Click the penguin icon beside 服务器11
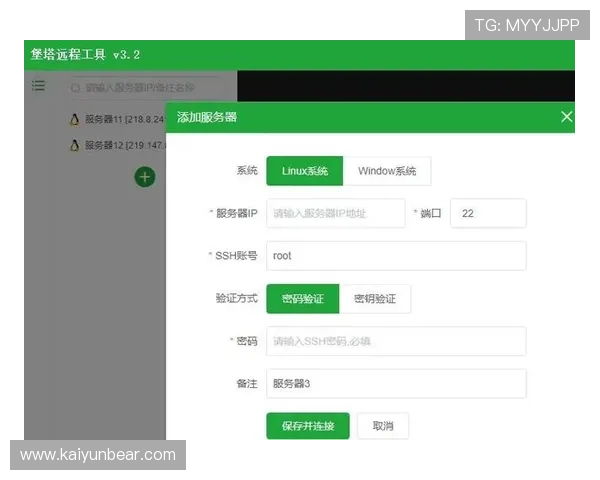Viewport: 600px width, 480px height. 75,119
